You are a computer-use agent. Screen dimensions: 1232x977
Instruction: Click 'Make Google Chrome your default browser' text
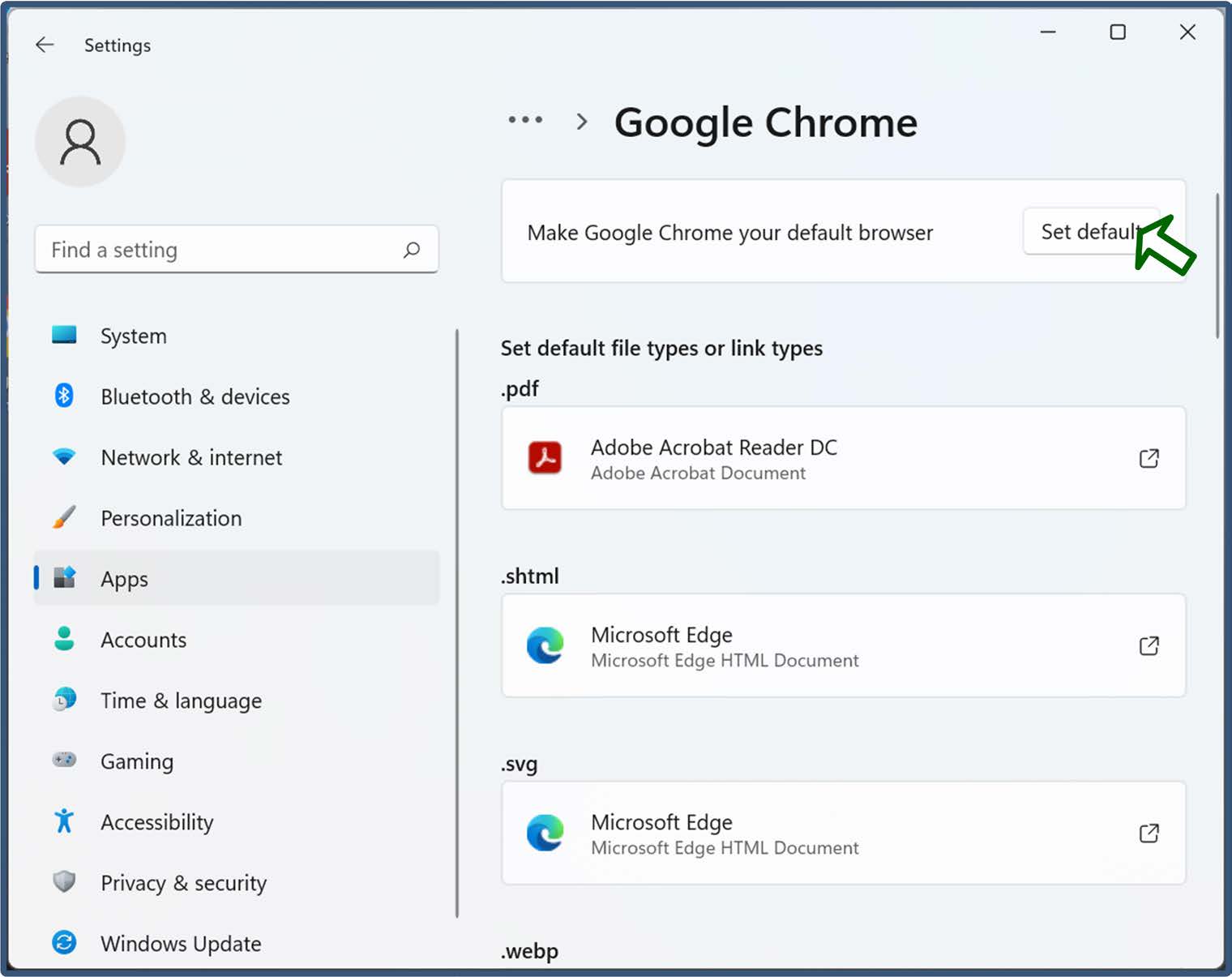click(730, 233)
